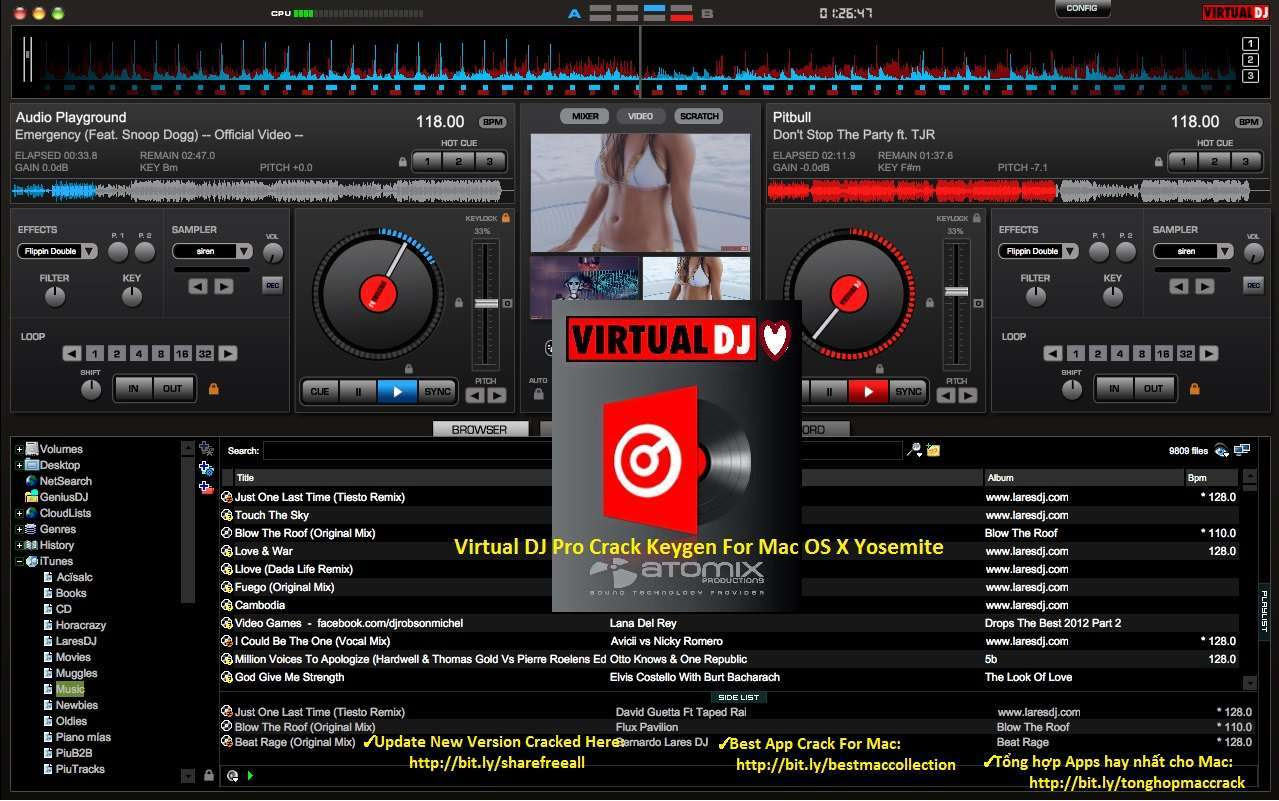This screenshot has height=801, width=1279.
Task: Set left deck loop length 4
Action: pos(138,353)
